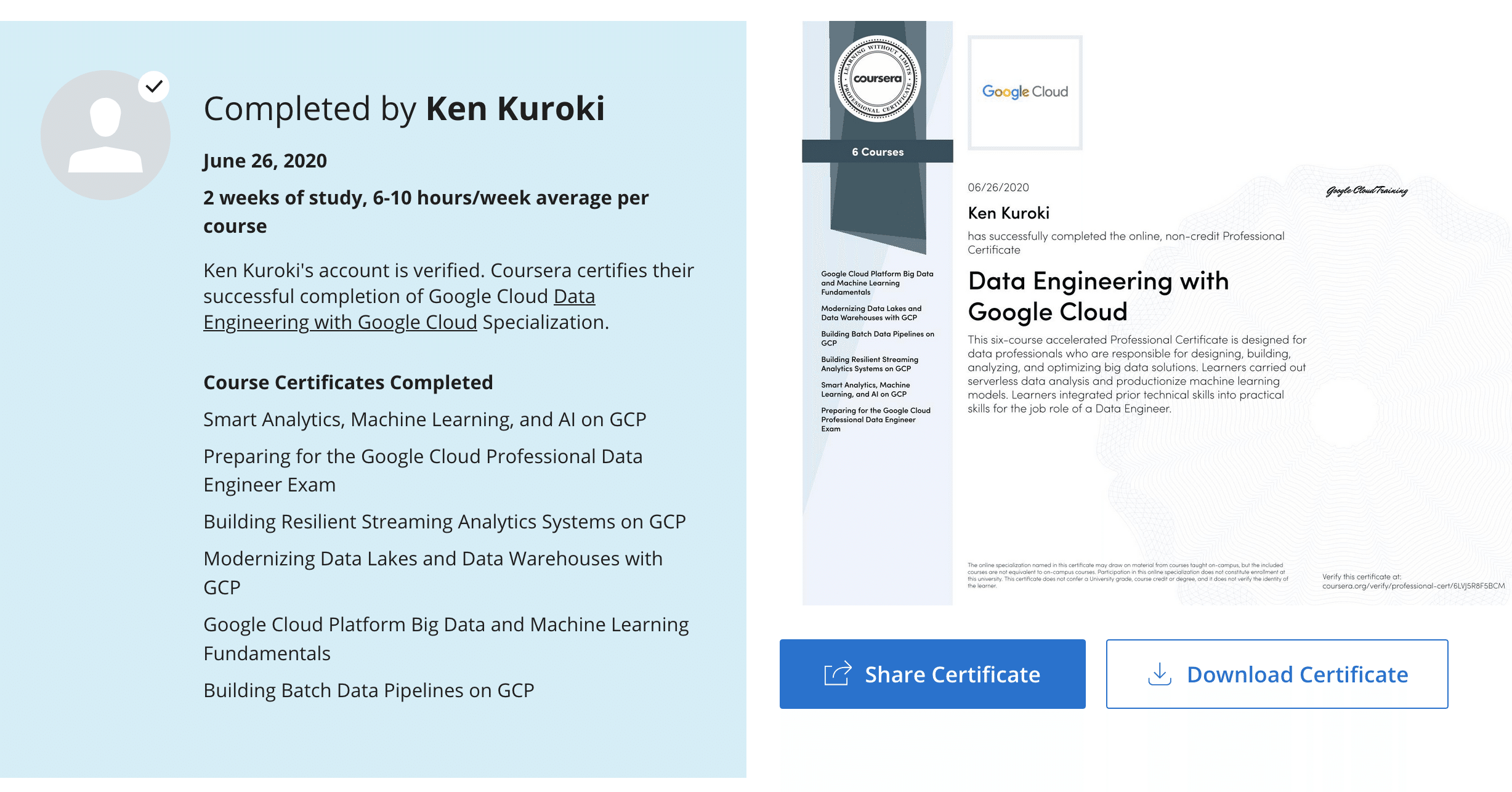Click Building Resilient Streaming Analytics Systems entry
Viewport: 1512px width, 792px height.
coord(444,522)
